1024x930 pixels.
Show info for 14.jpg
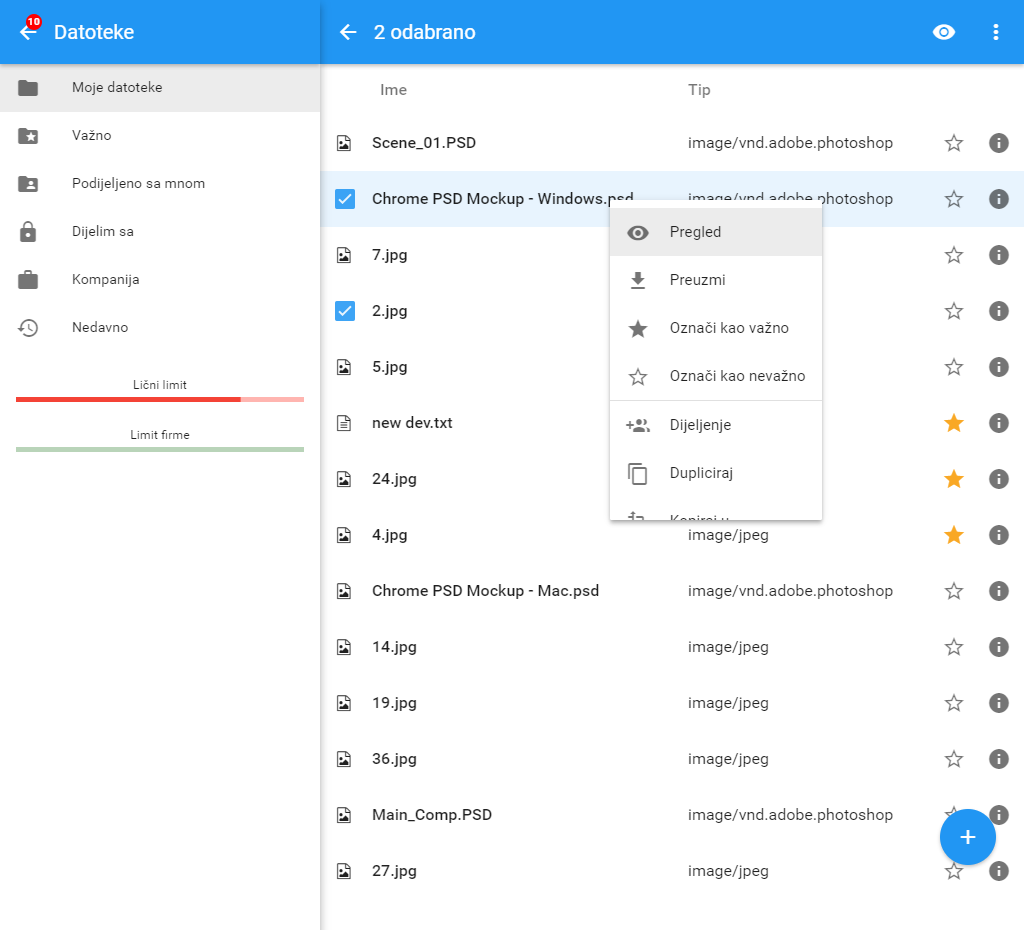pyautogui.click(x=999, y=647)
